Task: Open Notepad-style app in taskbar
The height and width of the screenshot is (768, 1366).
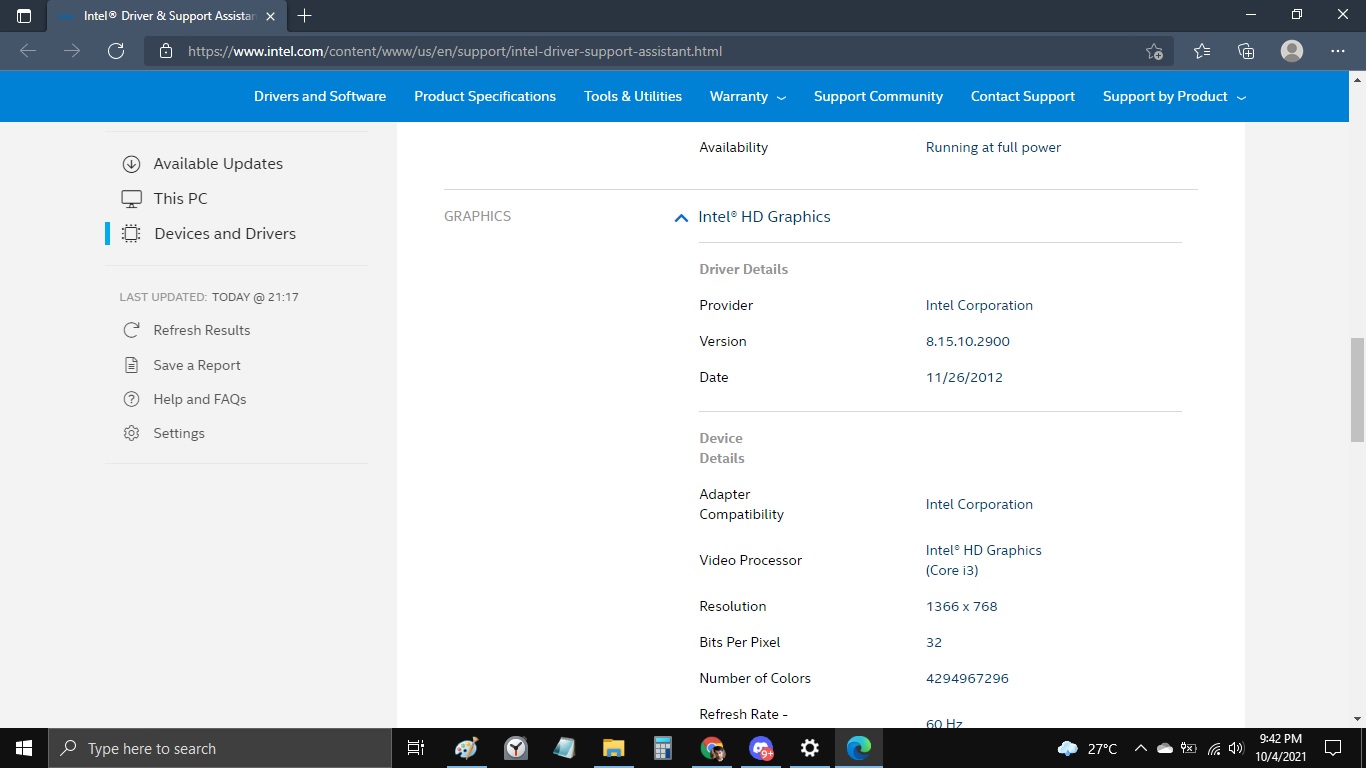Action: 565,748
